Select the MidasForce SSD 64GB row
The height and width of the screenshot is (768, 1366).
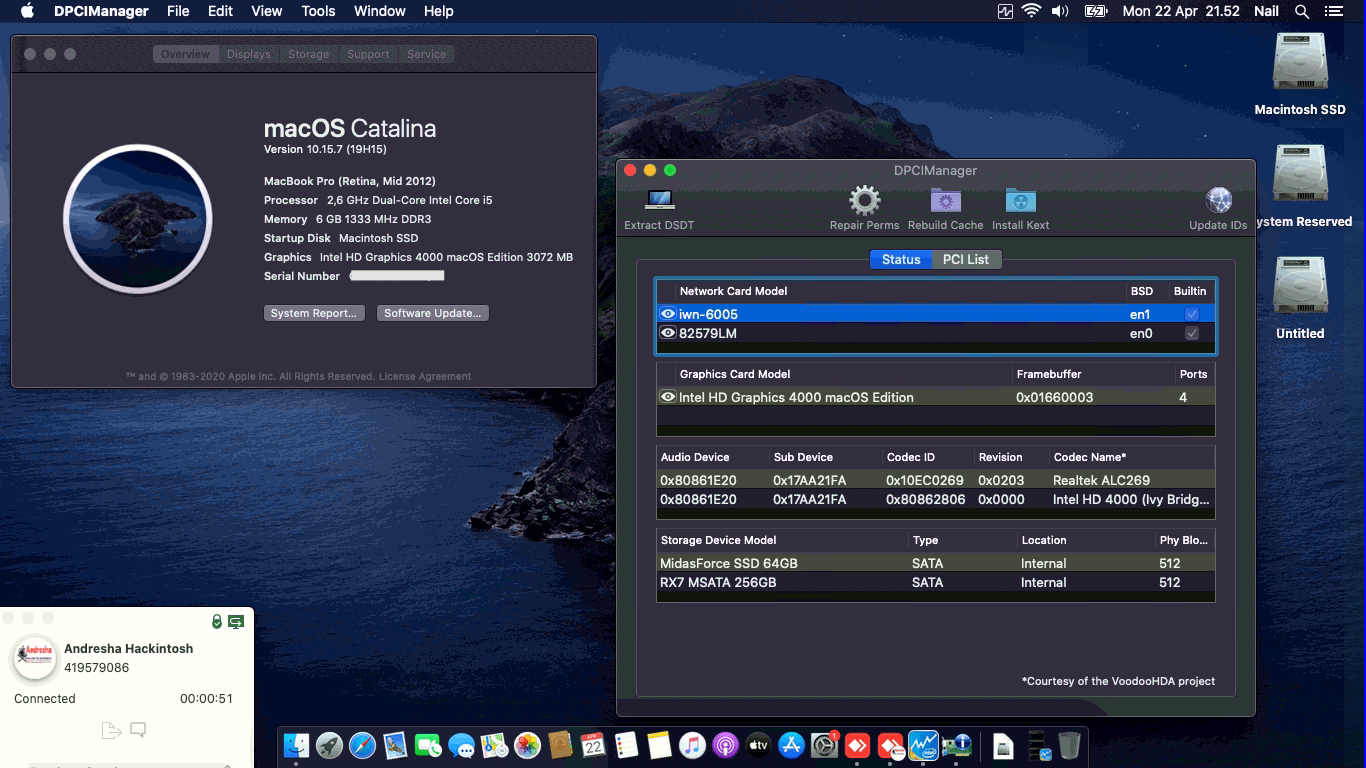(936, 563)
